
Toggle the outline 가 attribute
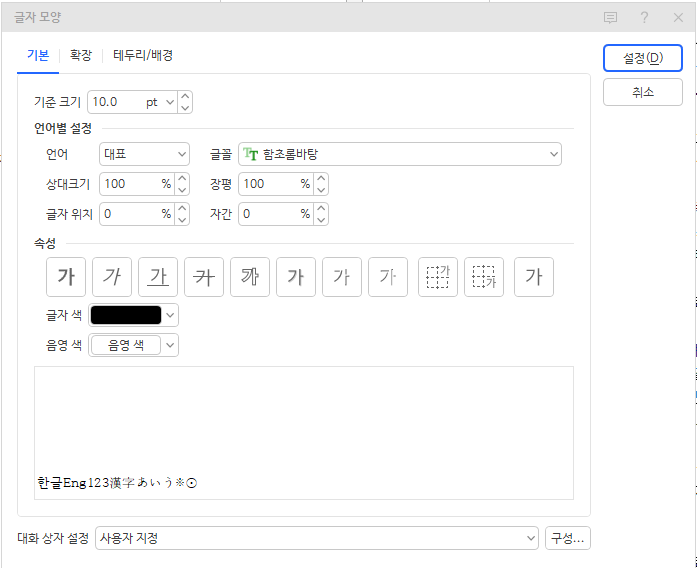coord(250,277)
